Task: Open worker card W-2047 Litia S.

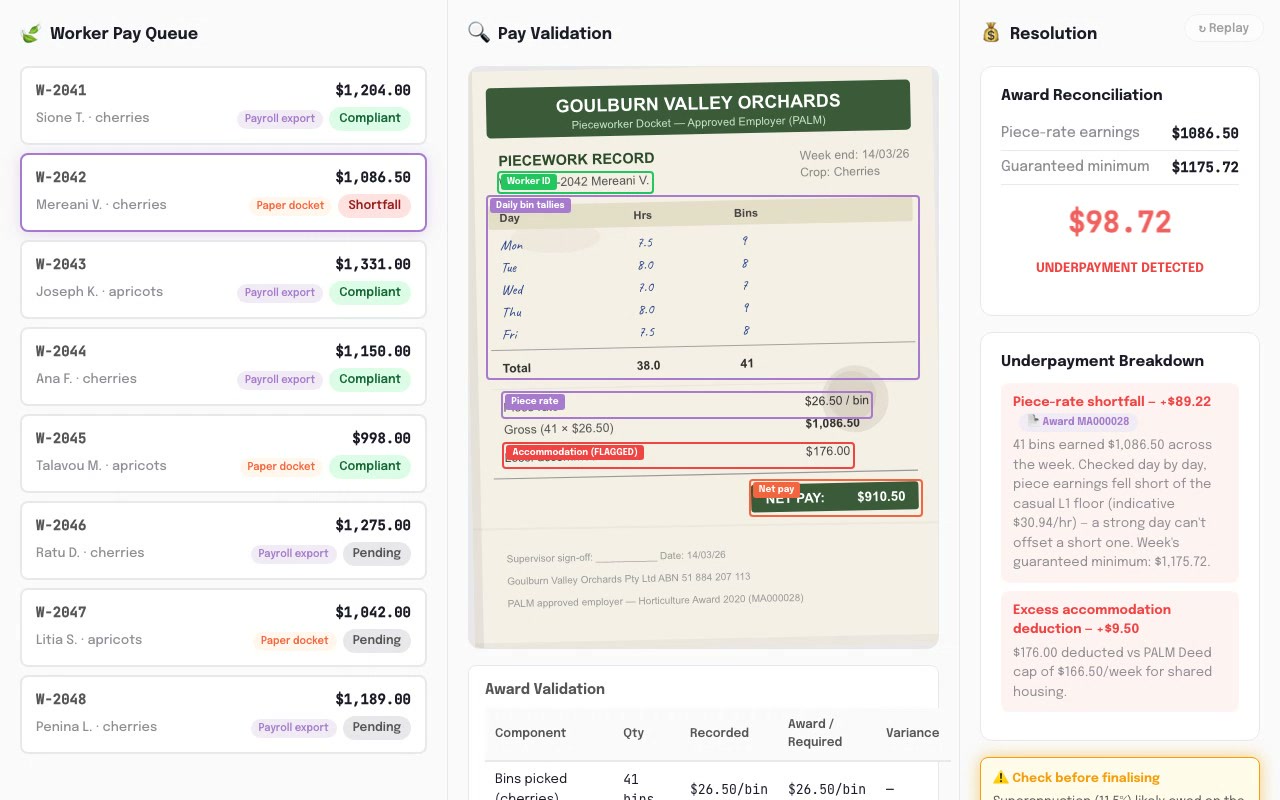Action: pyautogui.click(x=223, y=627)
